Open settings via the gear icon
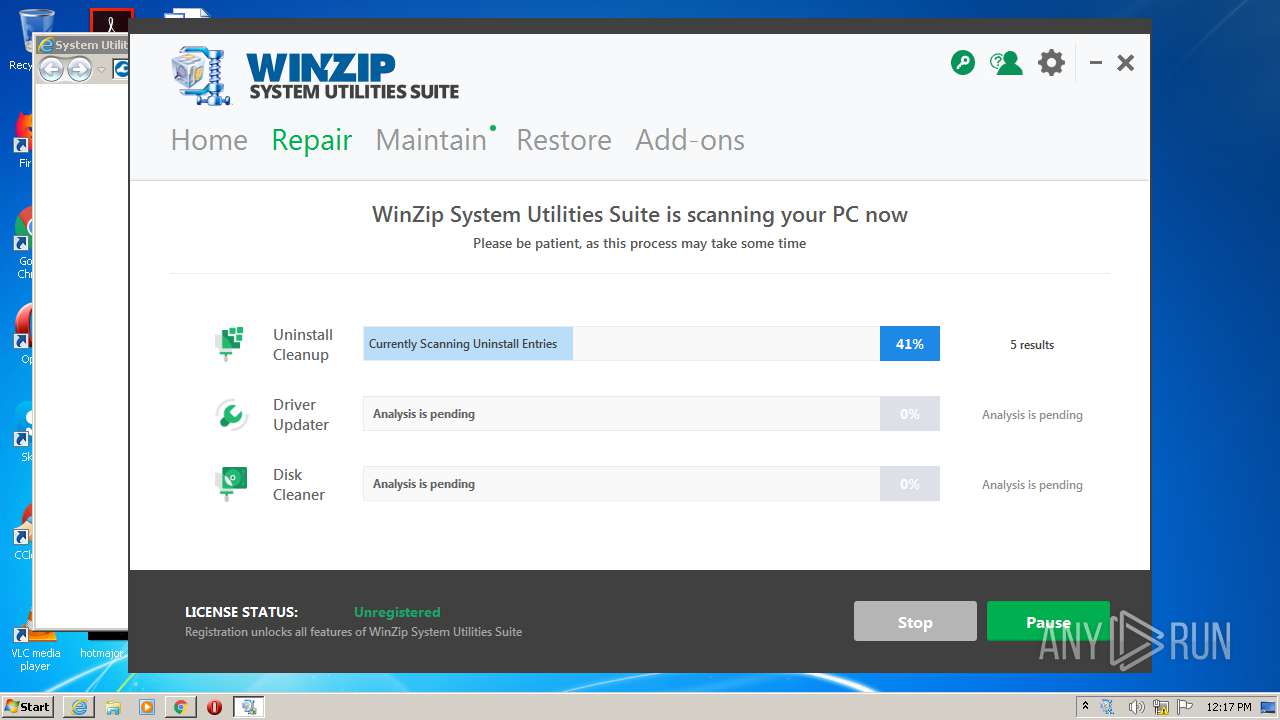The width and height of the screenshot is (1280, 720). tap(1051, 63)
